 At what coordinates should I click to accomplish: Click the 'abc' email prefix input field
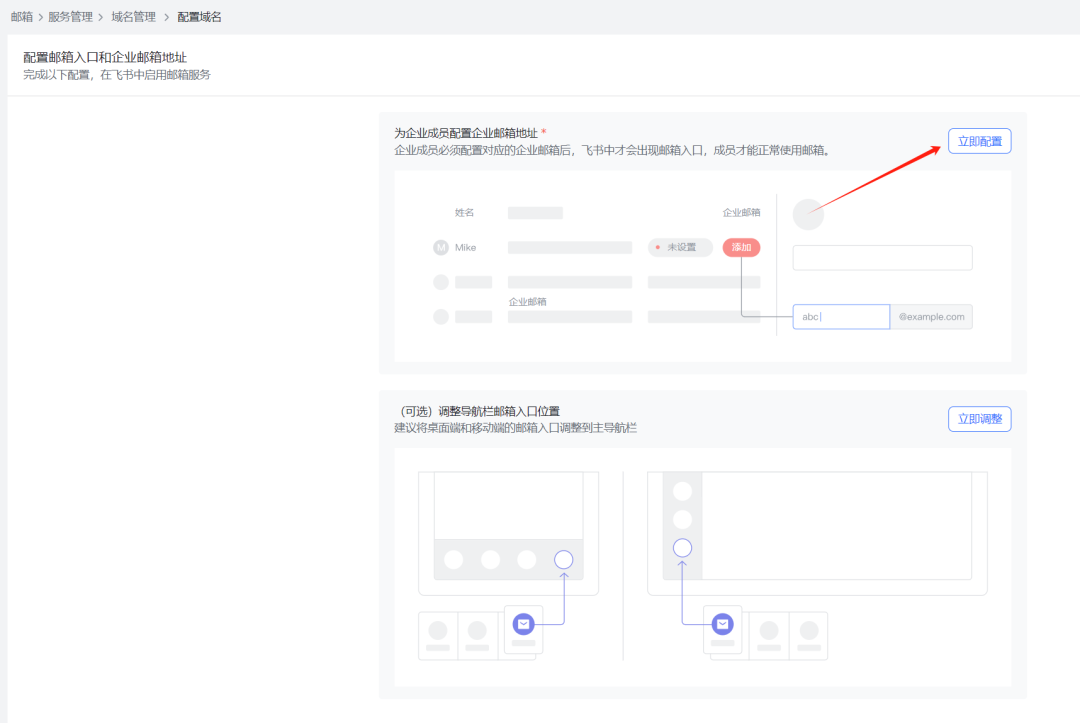tap(840, 317)
